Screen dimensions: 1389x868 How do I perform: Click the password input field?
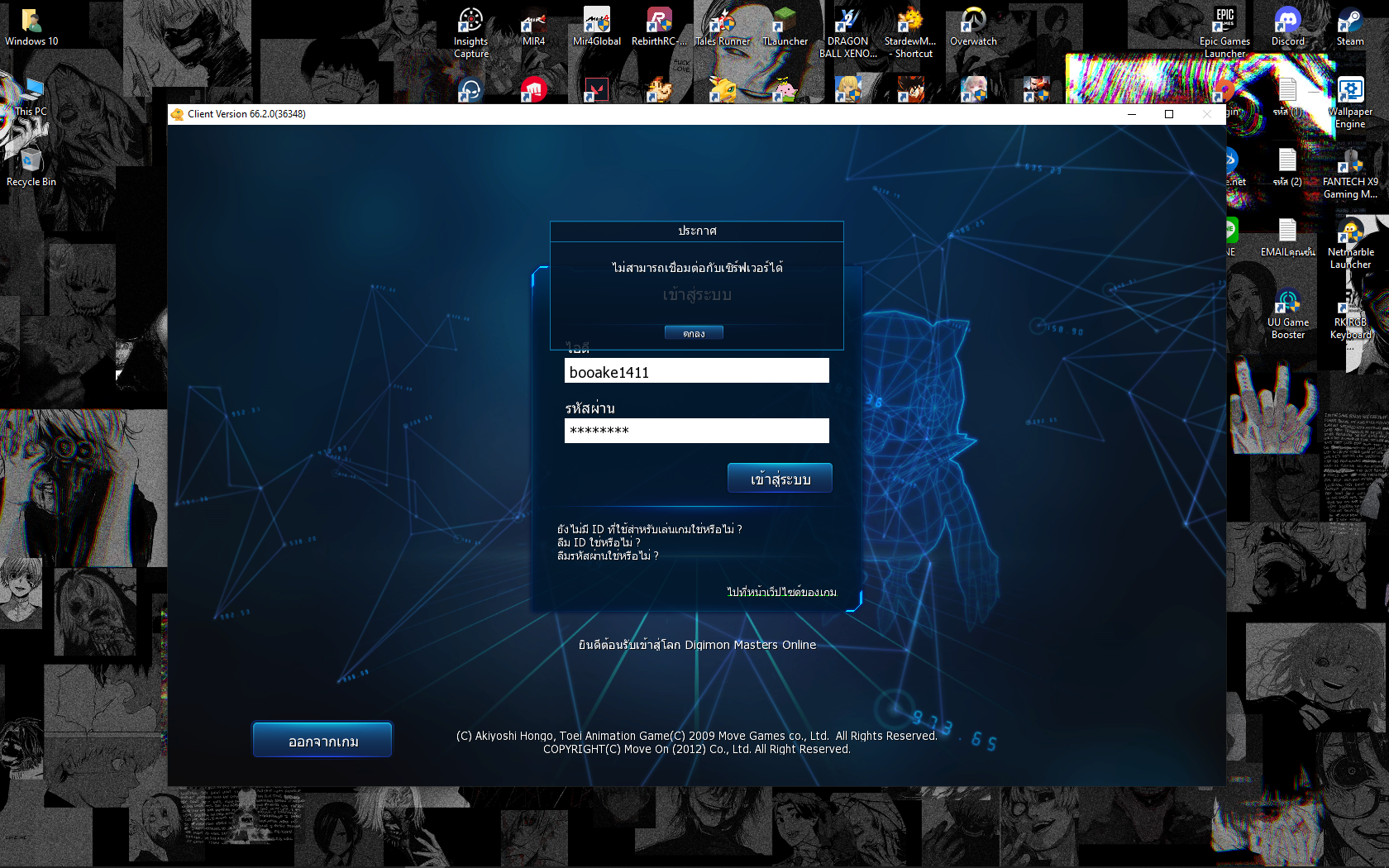(x=696, y=431)
